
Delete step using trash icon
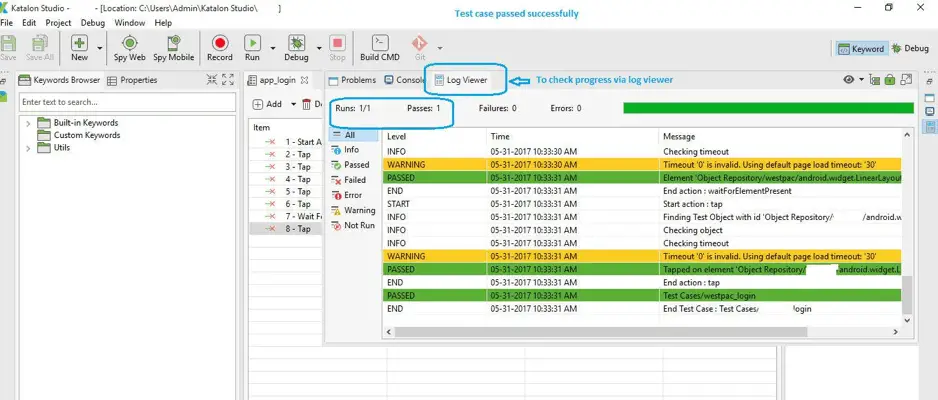click(307, 104)
